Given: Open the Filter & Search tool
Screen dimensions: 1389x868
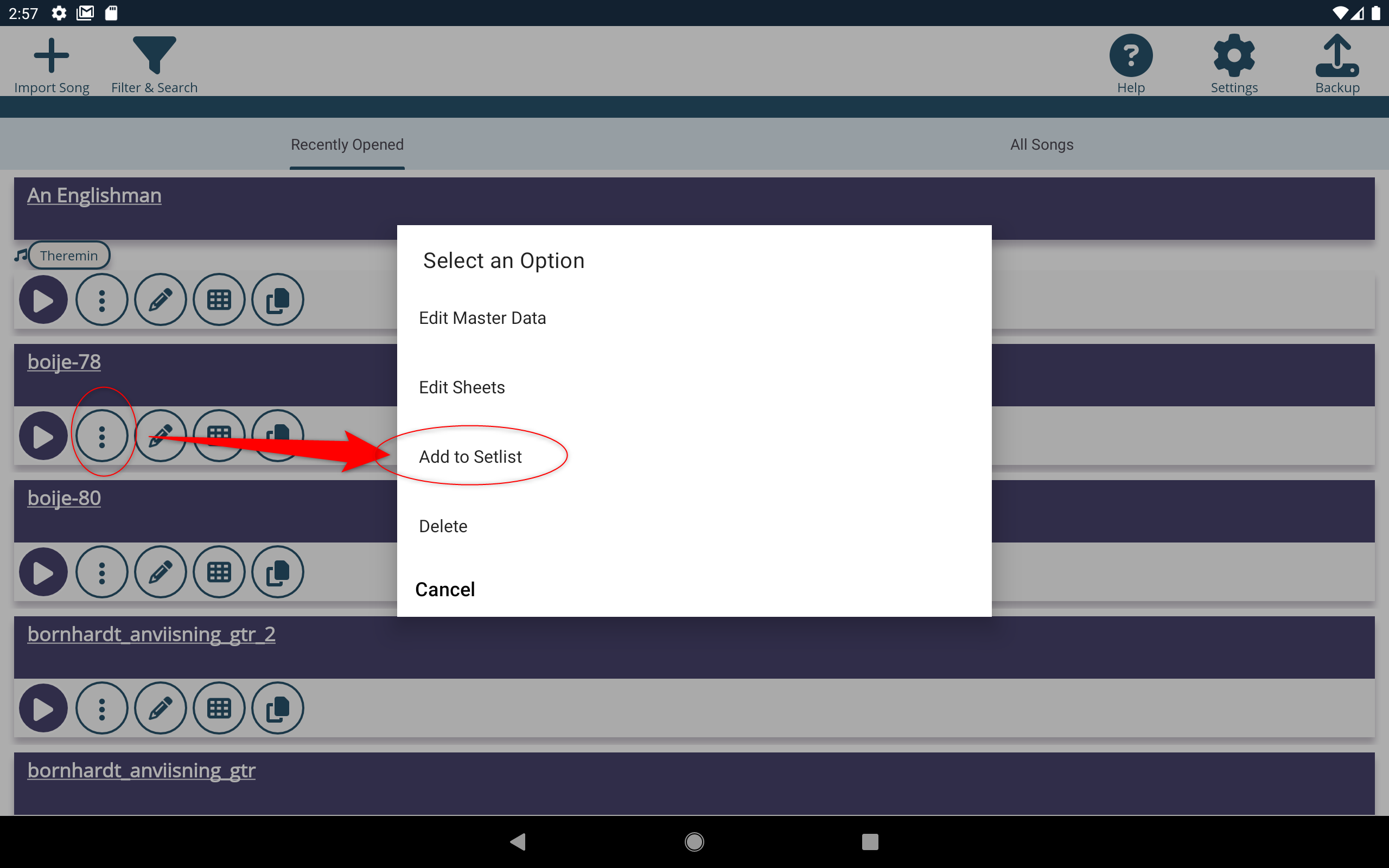Looking at the screenshot, I should (154, 55).
